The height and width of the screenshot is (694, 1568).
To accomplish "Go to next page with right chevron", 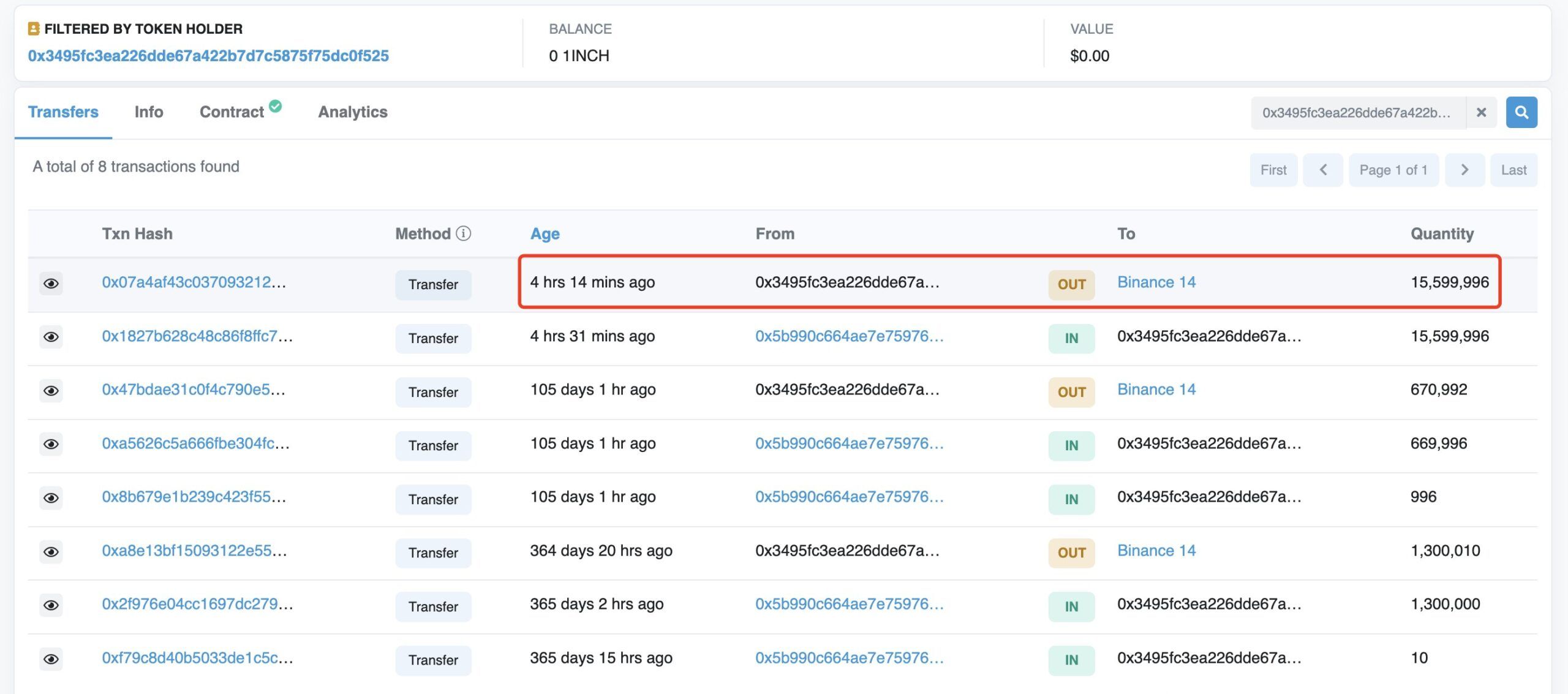I will [x=1464, y=170].
